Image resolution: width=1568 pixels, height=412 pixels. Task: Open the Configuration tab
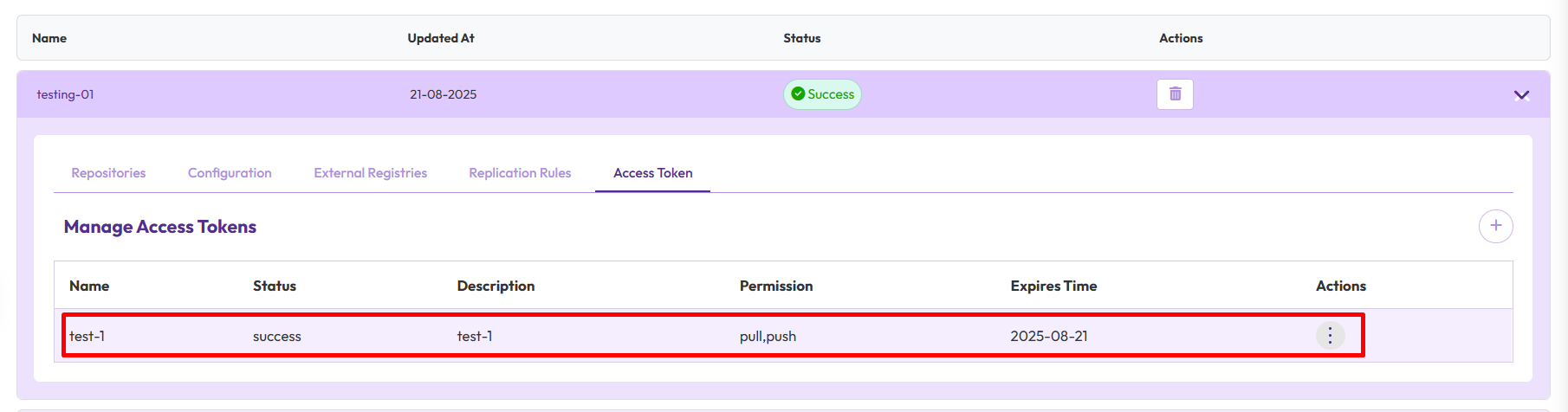pyautogui.click(x=230, y=173)
